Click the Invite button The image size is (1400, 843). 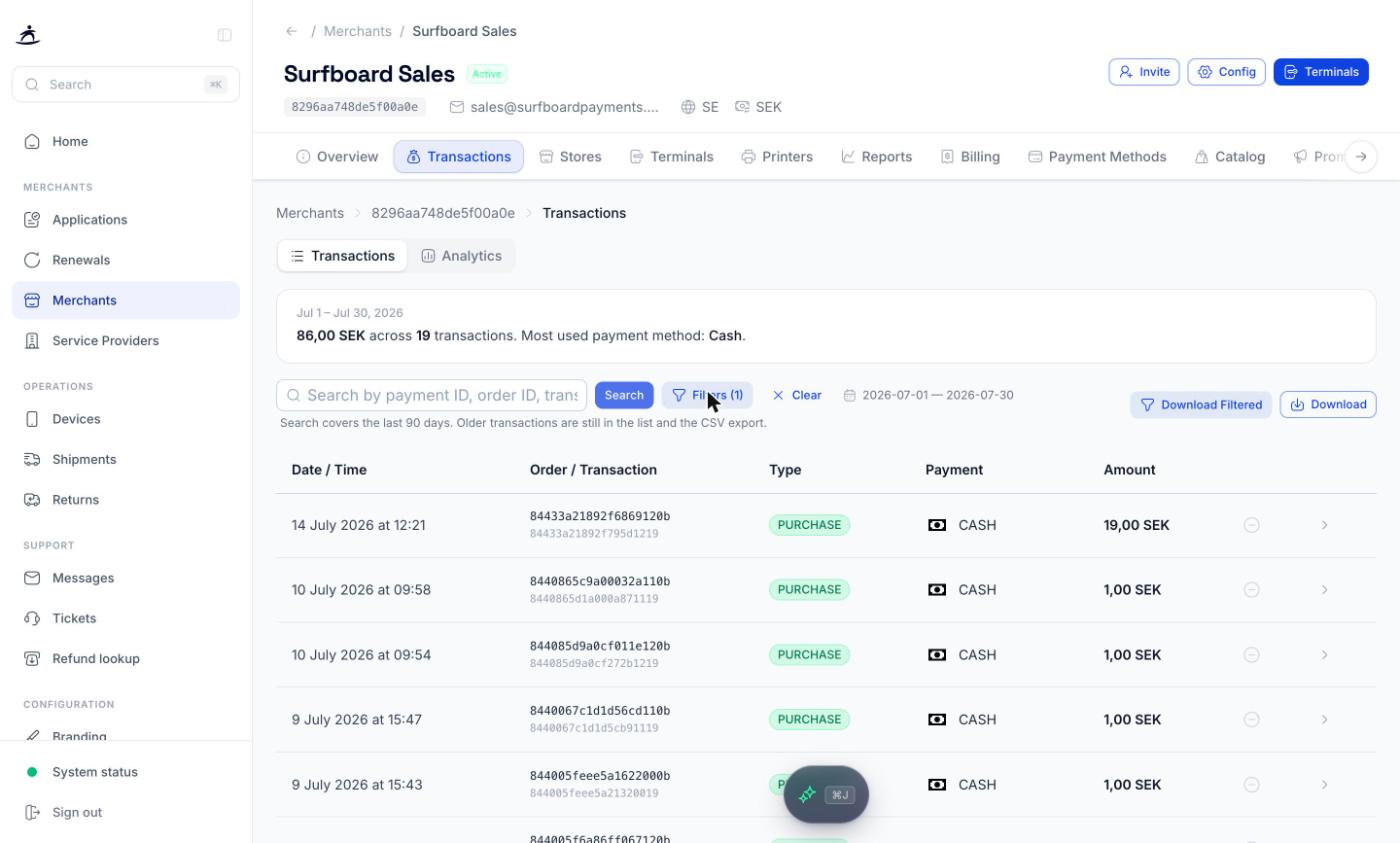coord(1144,72)
